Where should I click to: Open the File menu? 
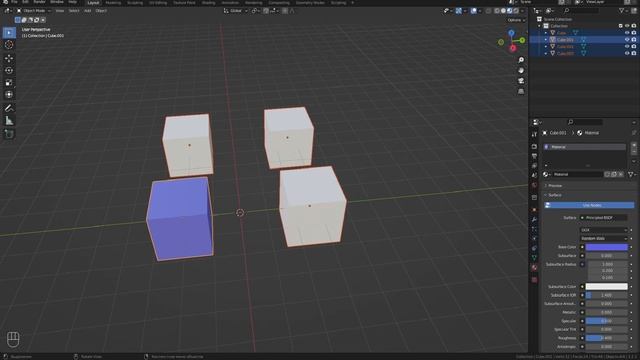pyautogui.click(x=14, y=2)
